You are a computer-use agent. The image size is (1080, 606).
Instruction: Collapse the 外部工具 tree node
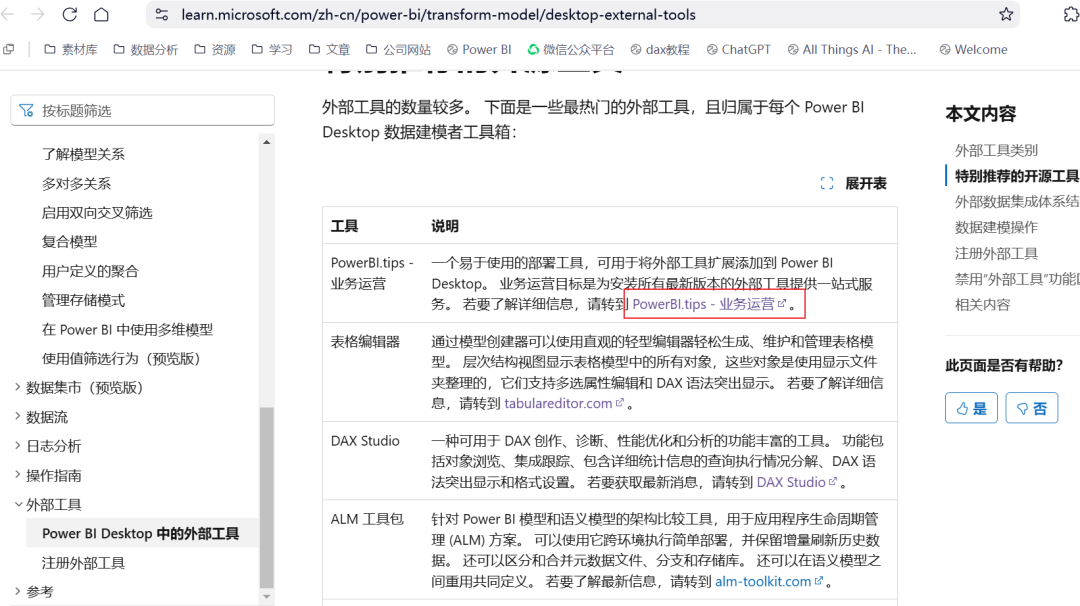(18, 505)
